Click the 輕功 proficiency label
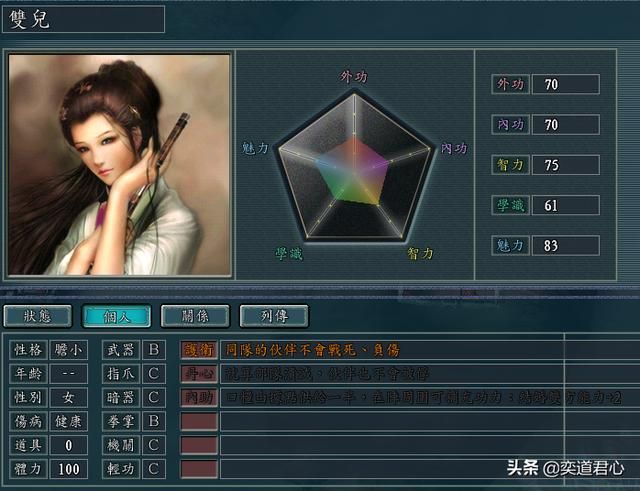The image size is (640, 491). pyautogui.click(x=121, y=469)
